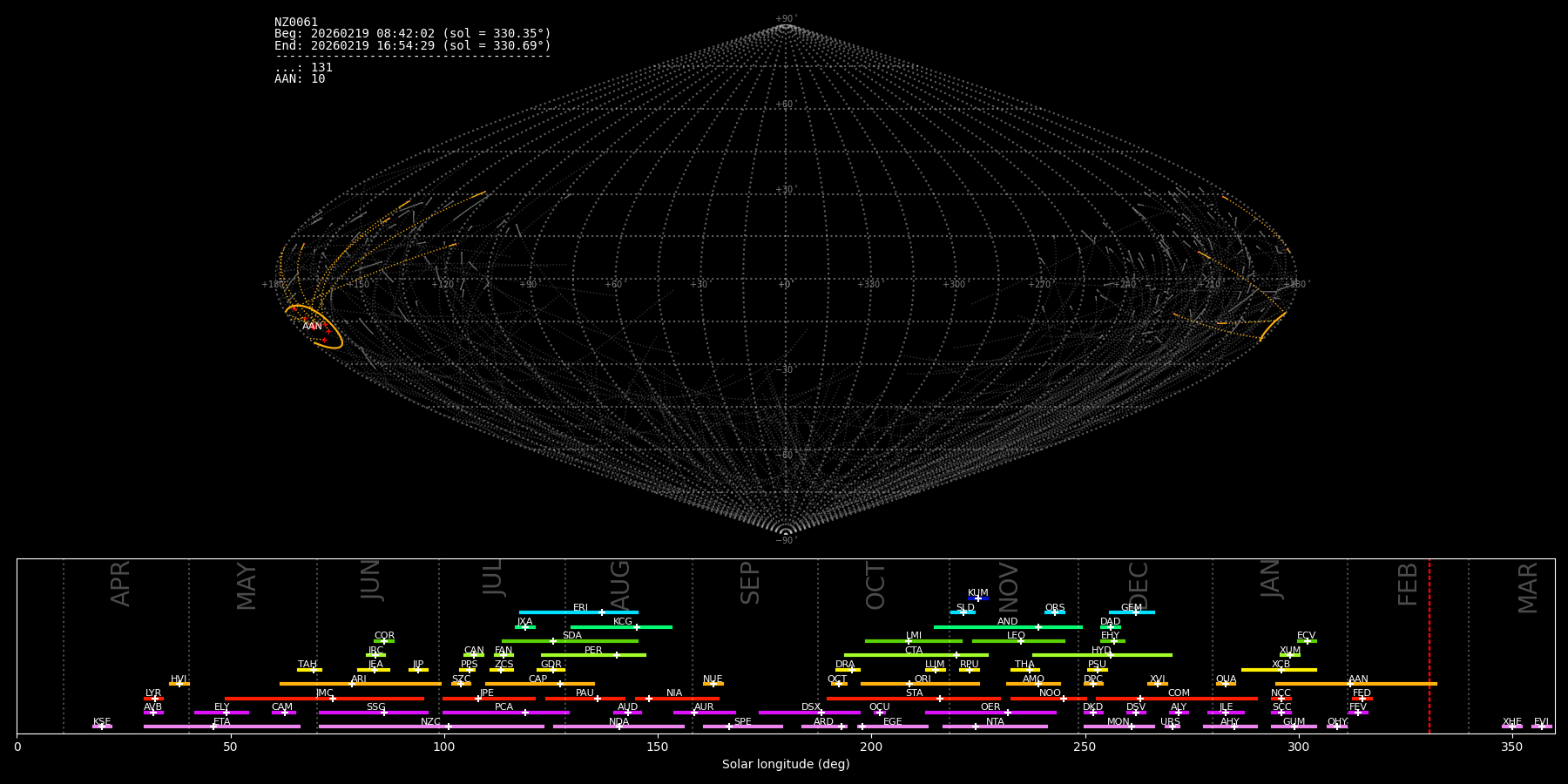1568x784 pixels.
Task: Click the cyan GEM shower bar
Action: [x=1132, y=612]
